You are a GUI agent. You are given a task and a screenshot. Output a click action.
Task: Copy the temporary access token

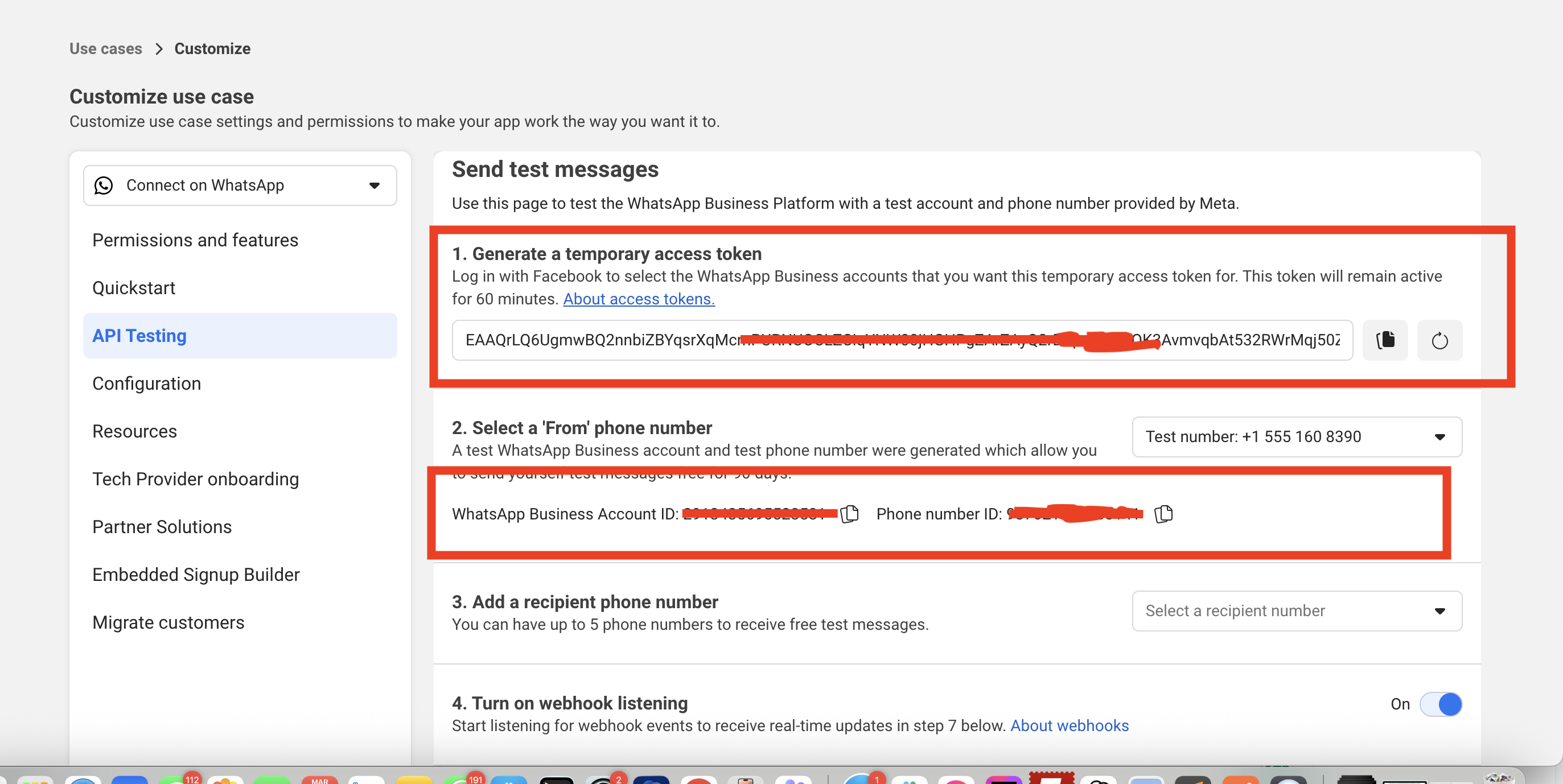click(1385, 340)
